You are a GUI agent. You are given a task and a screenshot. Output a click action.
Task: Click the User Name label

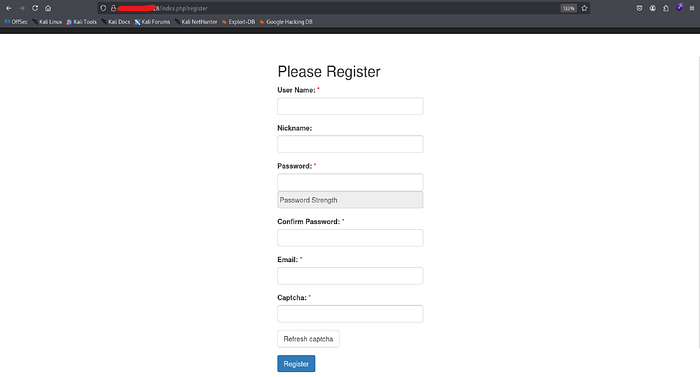click(x=296, y=90)
